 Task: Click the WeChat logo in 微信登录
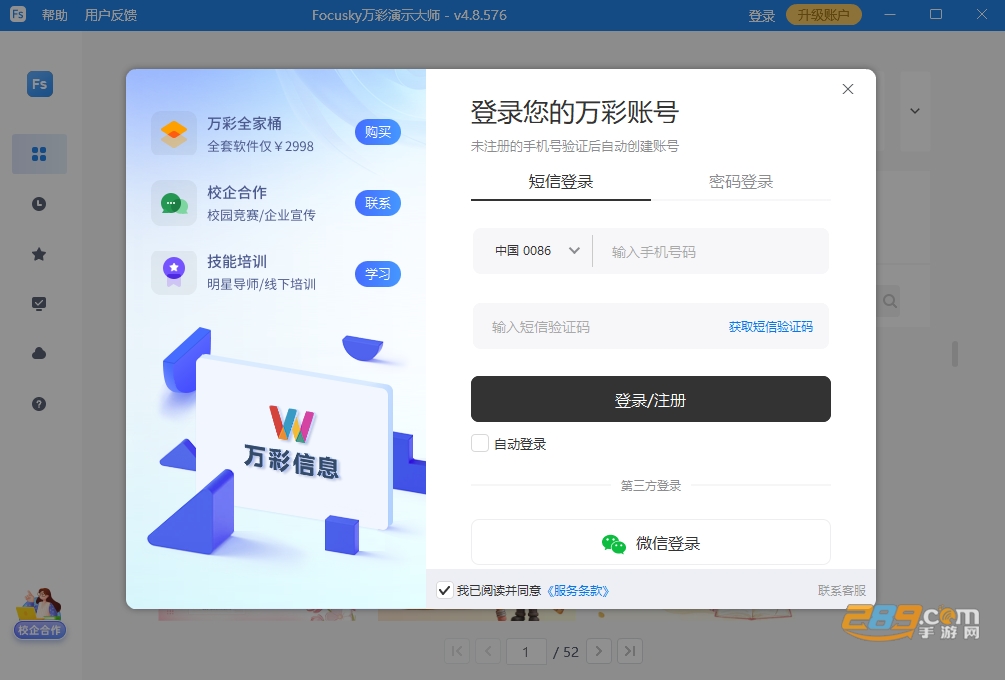click(x=613, y=543)
